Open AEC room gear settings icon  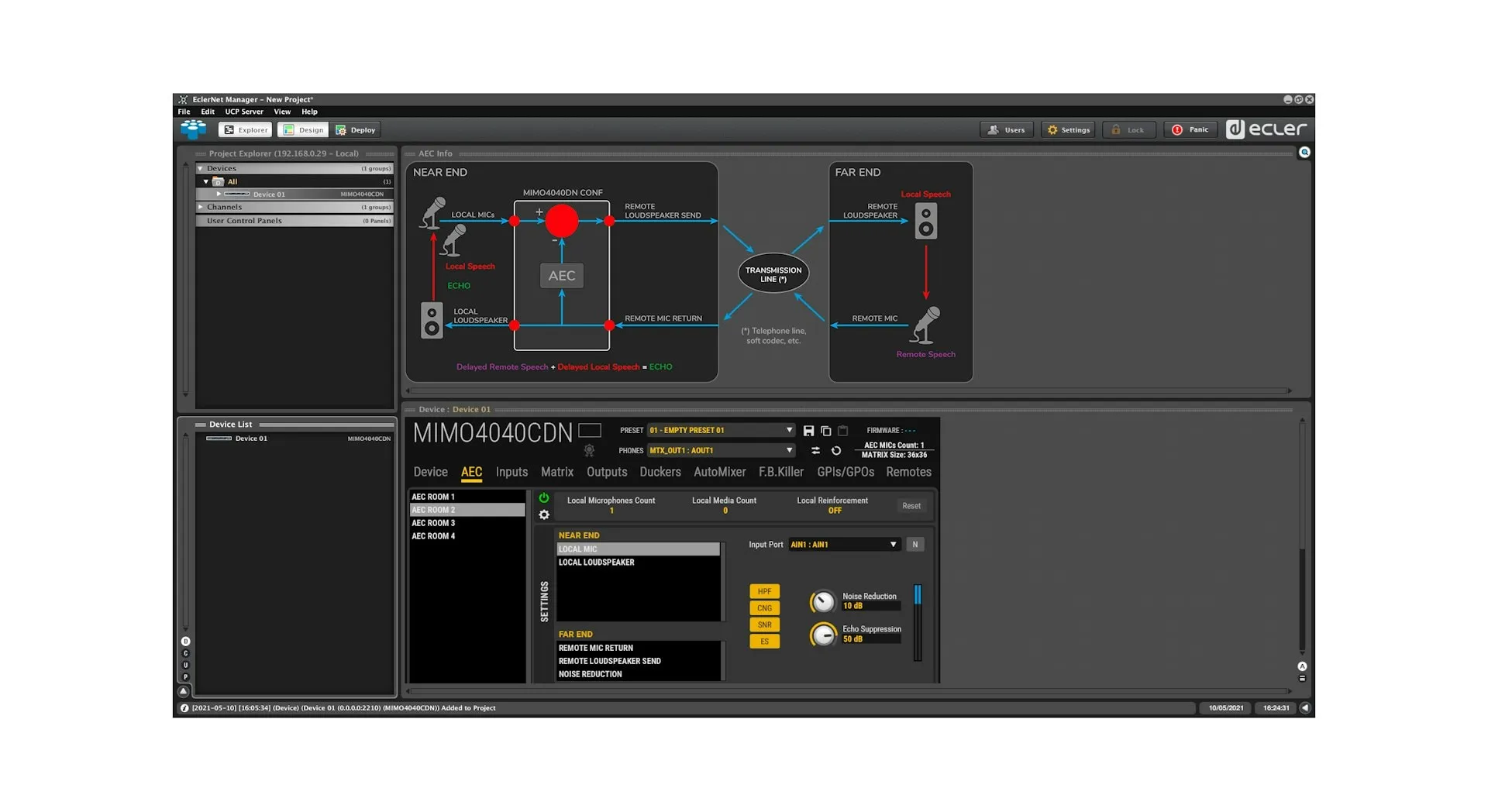click(544, 515)
